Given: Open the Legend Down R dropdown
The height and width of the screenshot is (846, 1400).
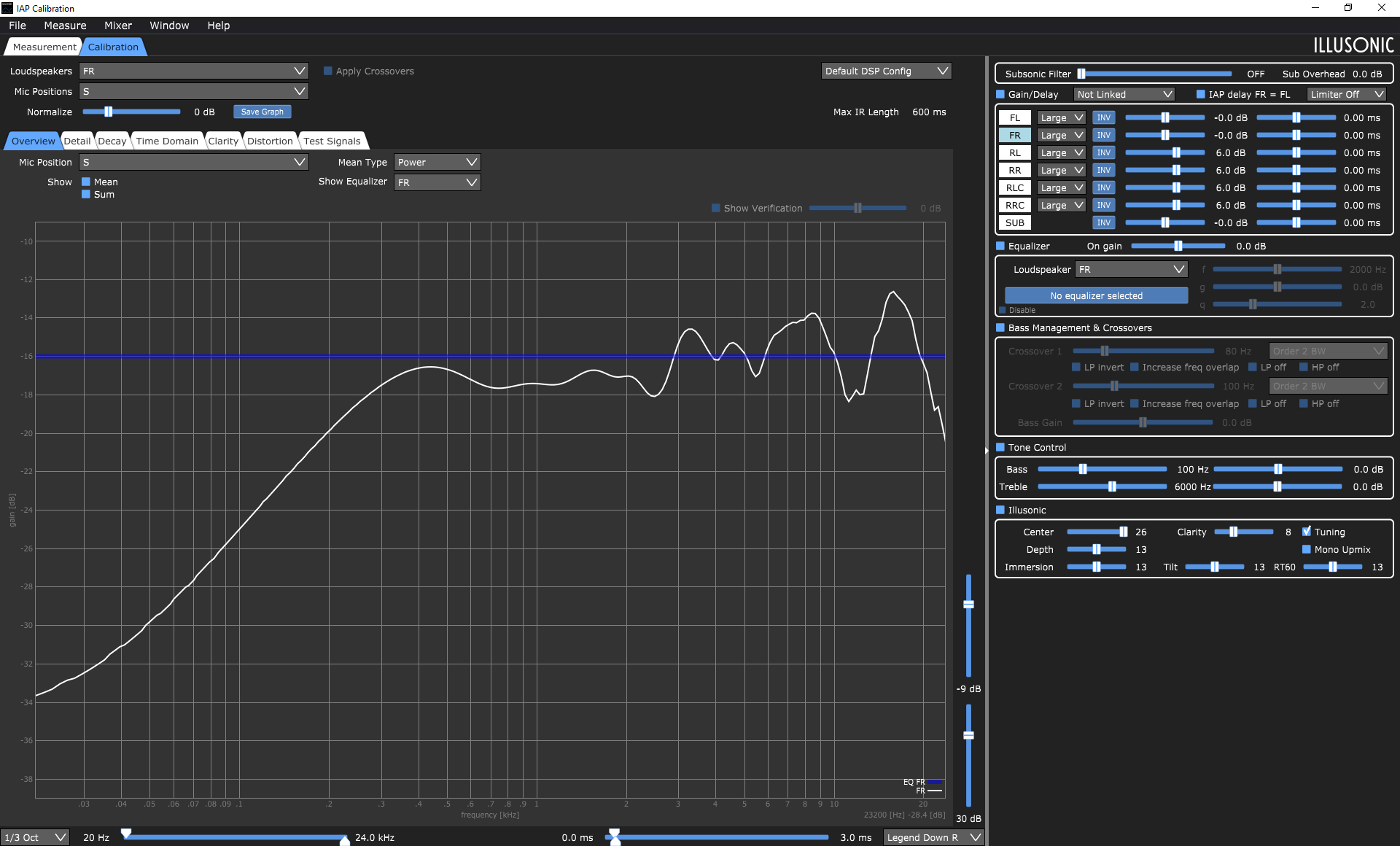Looking at the screenshot, I should (x=934, y=837).
